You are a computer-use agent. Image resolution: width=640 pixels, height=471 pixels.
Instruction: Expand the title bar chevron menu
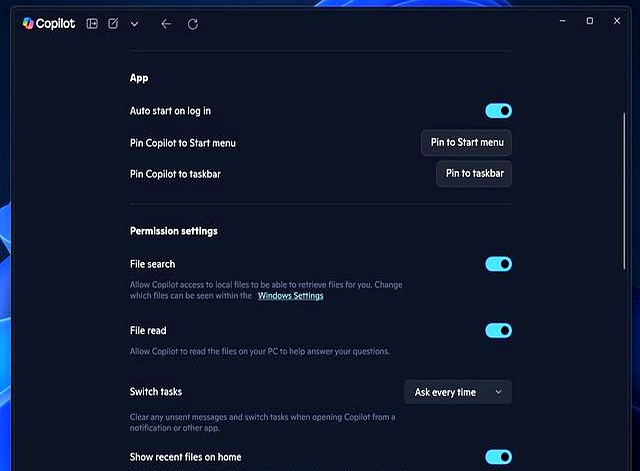tap(134, 23)
